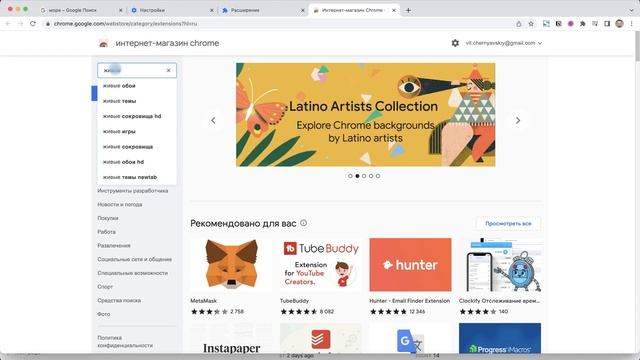Choose suggestion живые темы
Screen dimensions: 640x360
137,101
